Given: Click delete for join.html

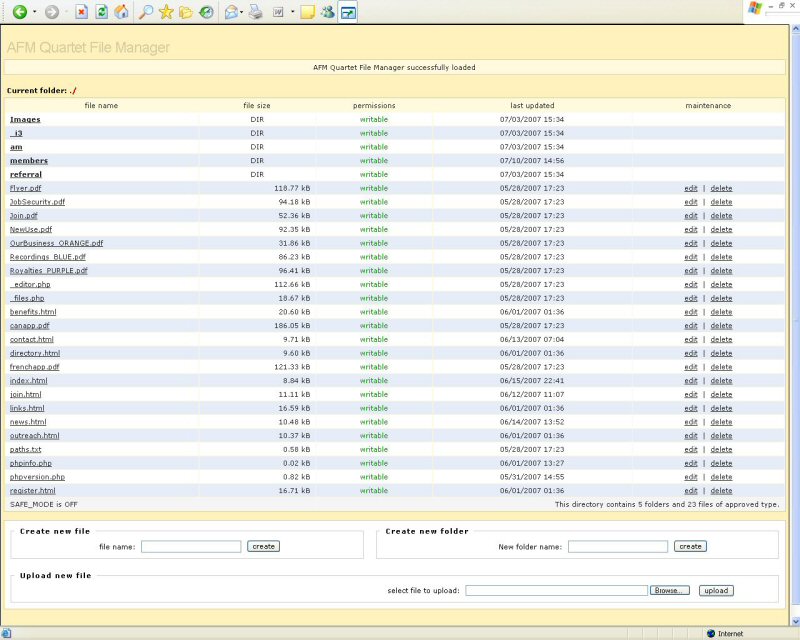Looking at the screenshot, I should pos(721,395).
